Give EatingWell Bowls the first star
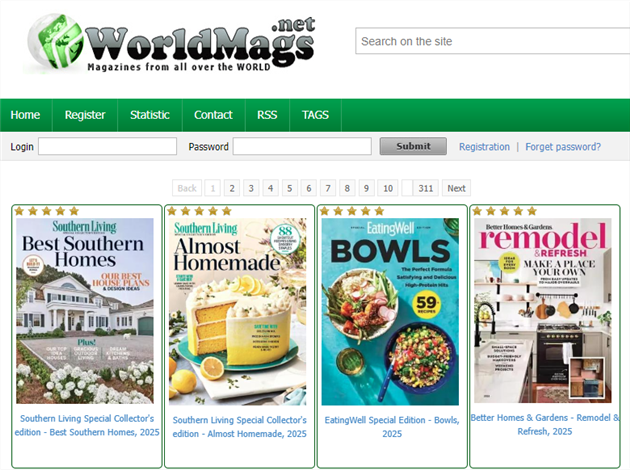Screen dimensions: 630x470 325,211
